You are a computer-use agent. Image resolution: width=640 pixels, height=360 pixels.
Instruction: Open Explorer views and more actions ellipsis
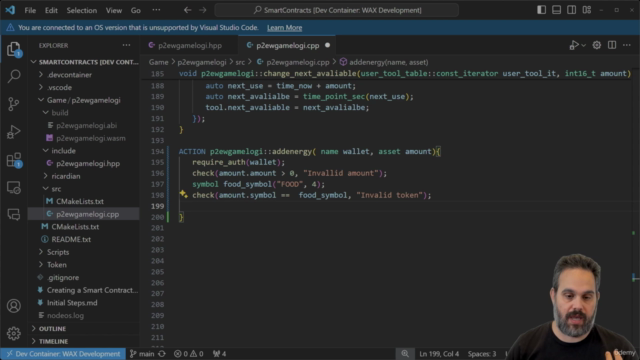(127, 45)
